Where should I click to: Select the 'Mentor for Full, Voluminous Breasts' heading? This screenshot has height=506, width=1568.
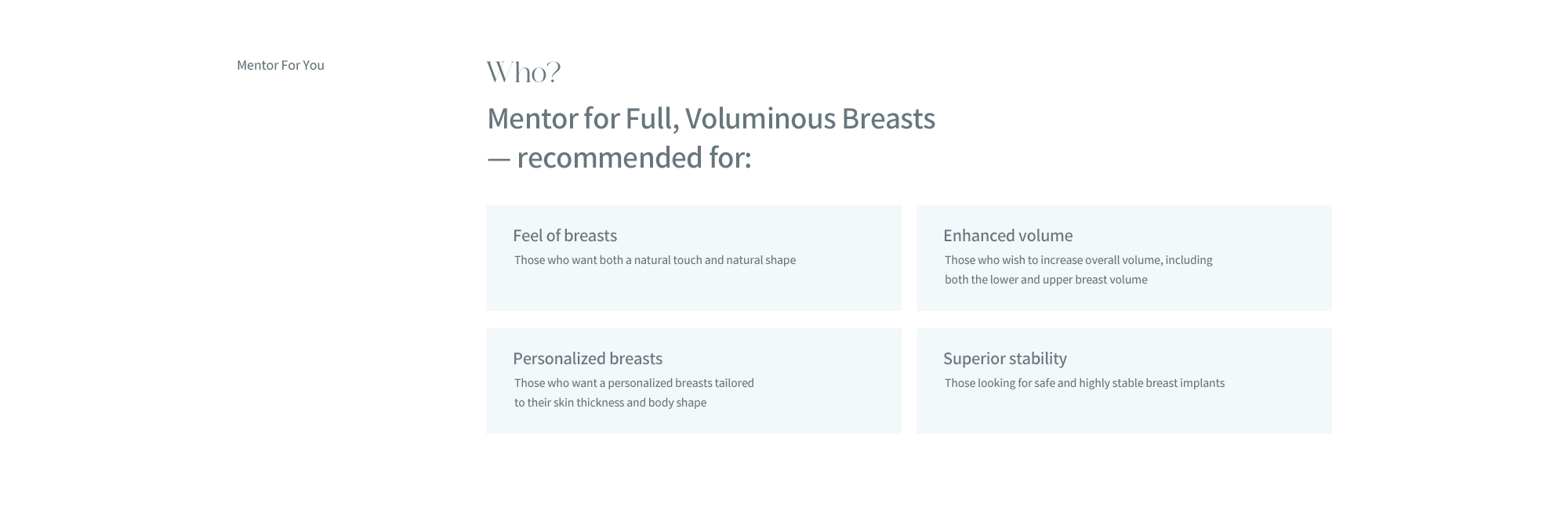coord(711,118)
